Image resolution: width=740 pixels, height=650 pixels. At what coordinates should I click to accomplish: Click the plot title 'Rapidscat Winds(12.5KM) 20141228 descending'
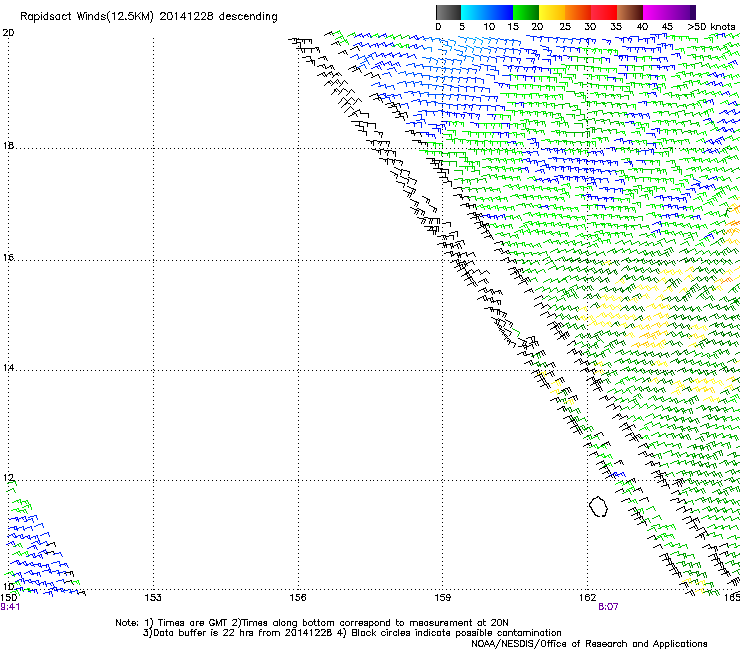click(x=149, y=17)
